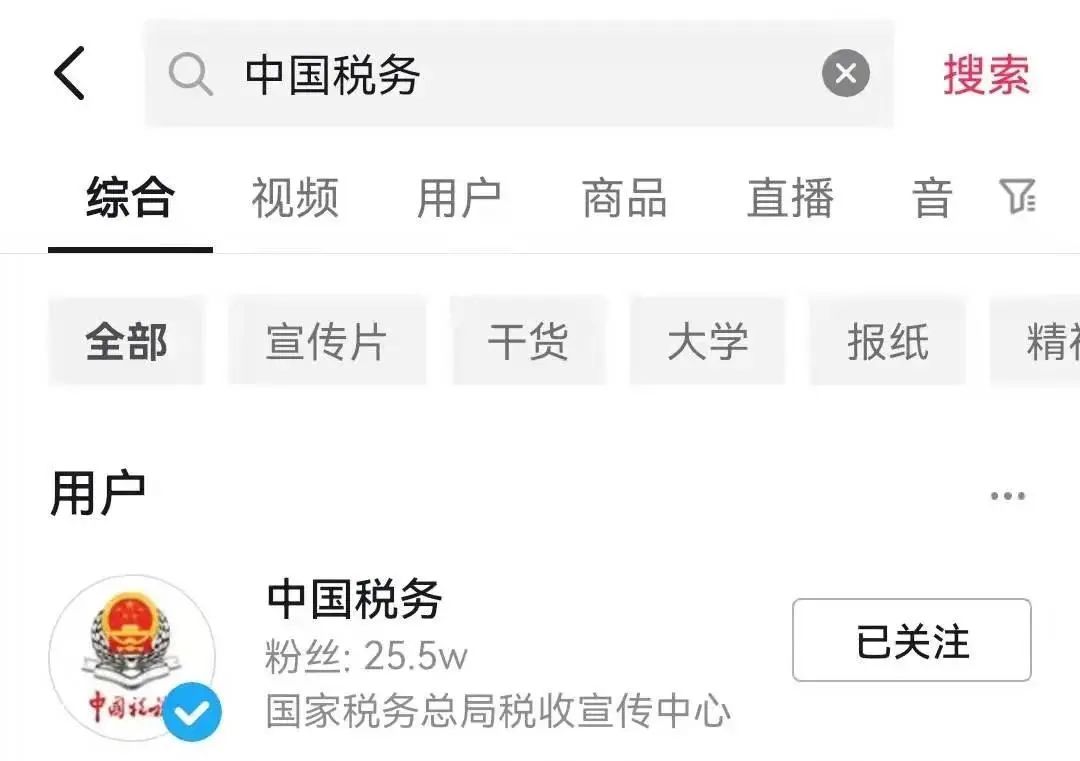Tap the red 搜索 button
The image size is (1080, 761).
(986, 74)
